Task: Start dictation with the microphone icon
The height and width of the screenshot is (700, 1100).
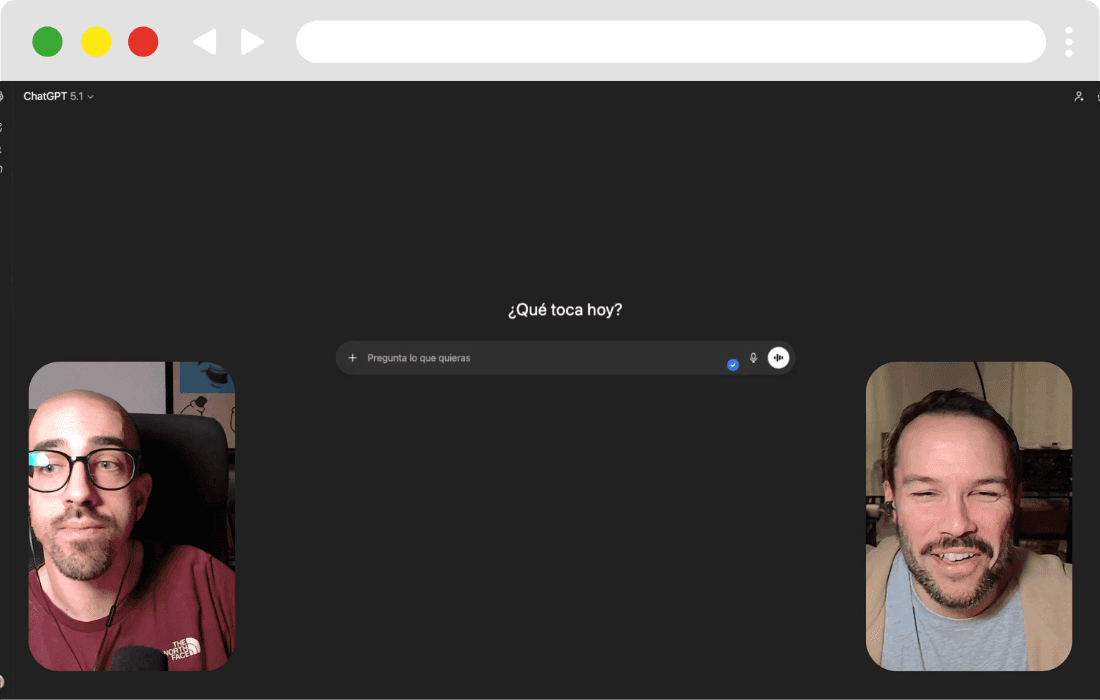Action: [x=753, y=358]
